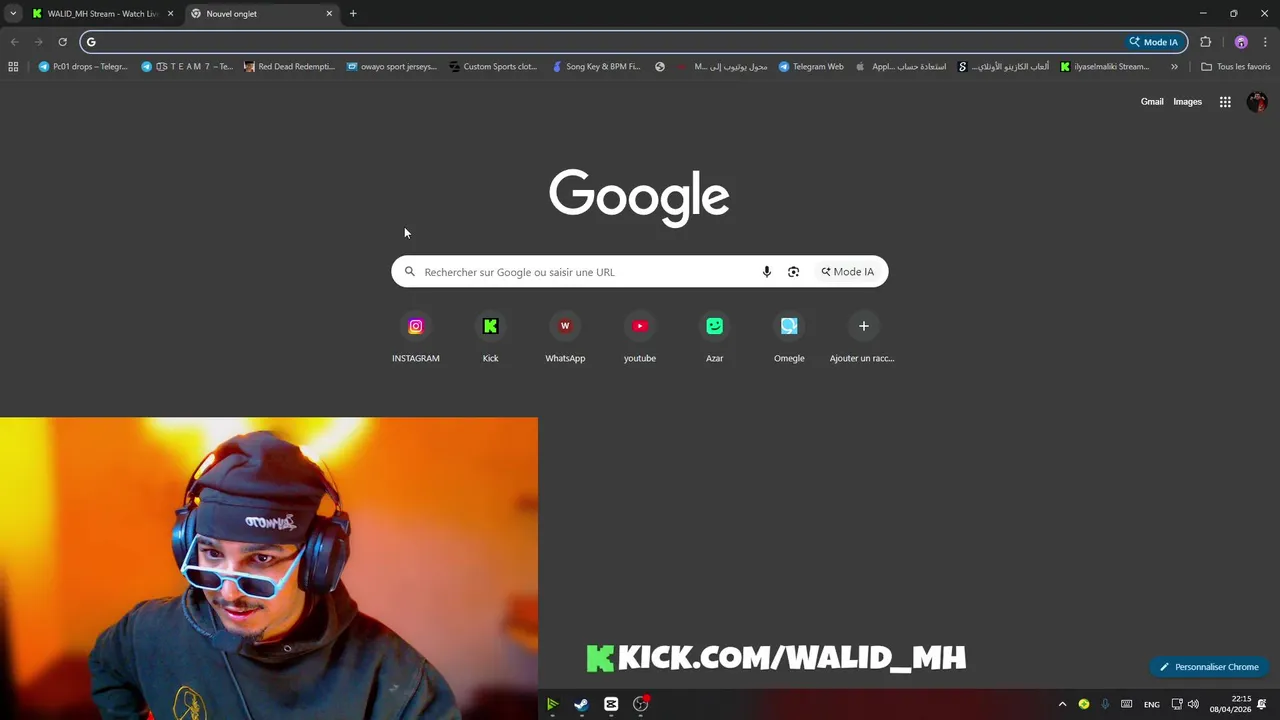
Task: Open the Custom Sports clothing bookmark
Action: (x=494, y=67)
